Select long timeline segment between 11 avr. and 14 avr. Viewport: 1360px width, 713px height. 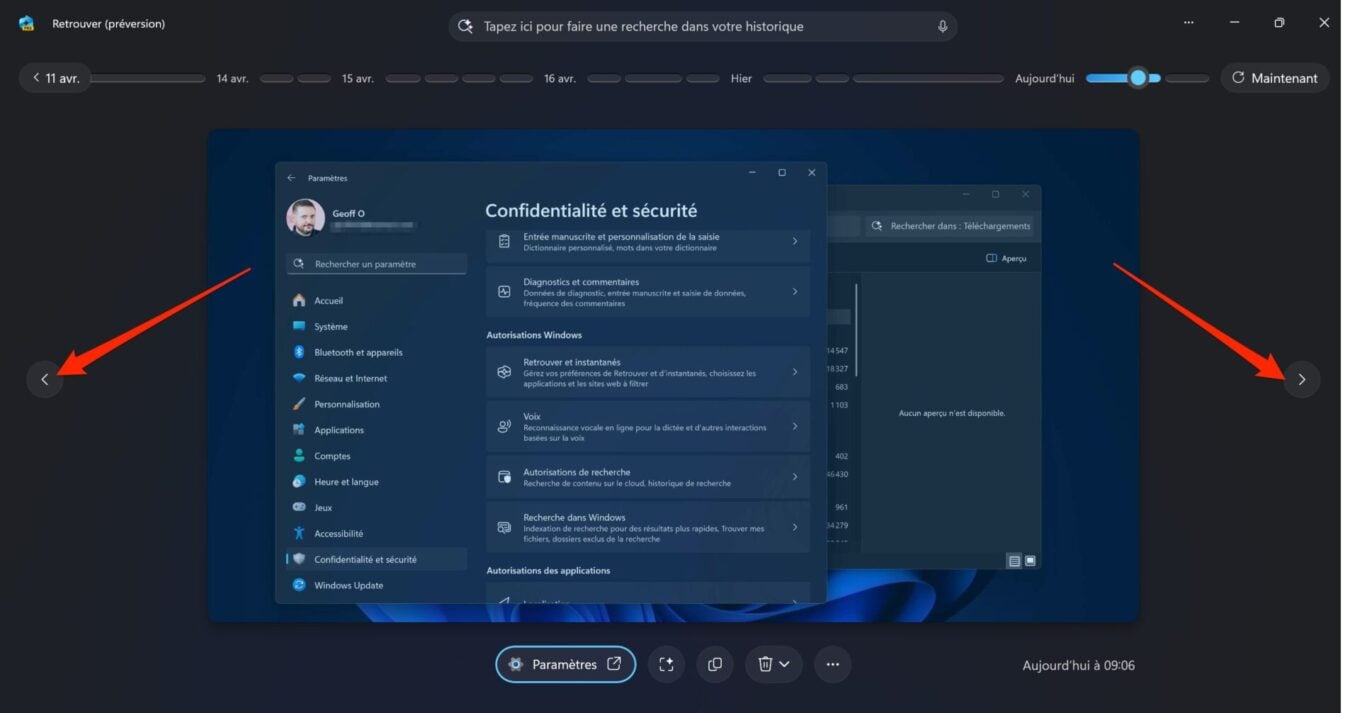[x=147, y=78]
